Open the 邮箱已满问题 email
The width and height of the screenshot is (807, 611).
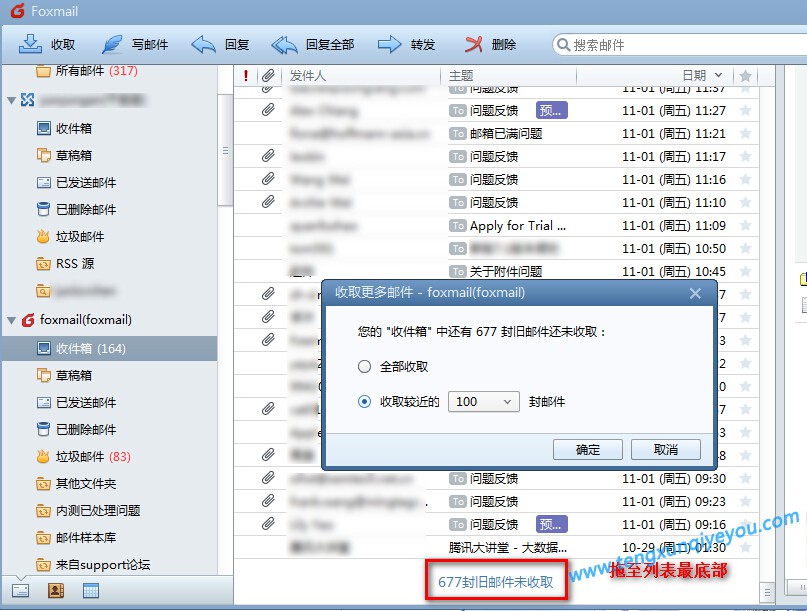pos(496,134)
